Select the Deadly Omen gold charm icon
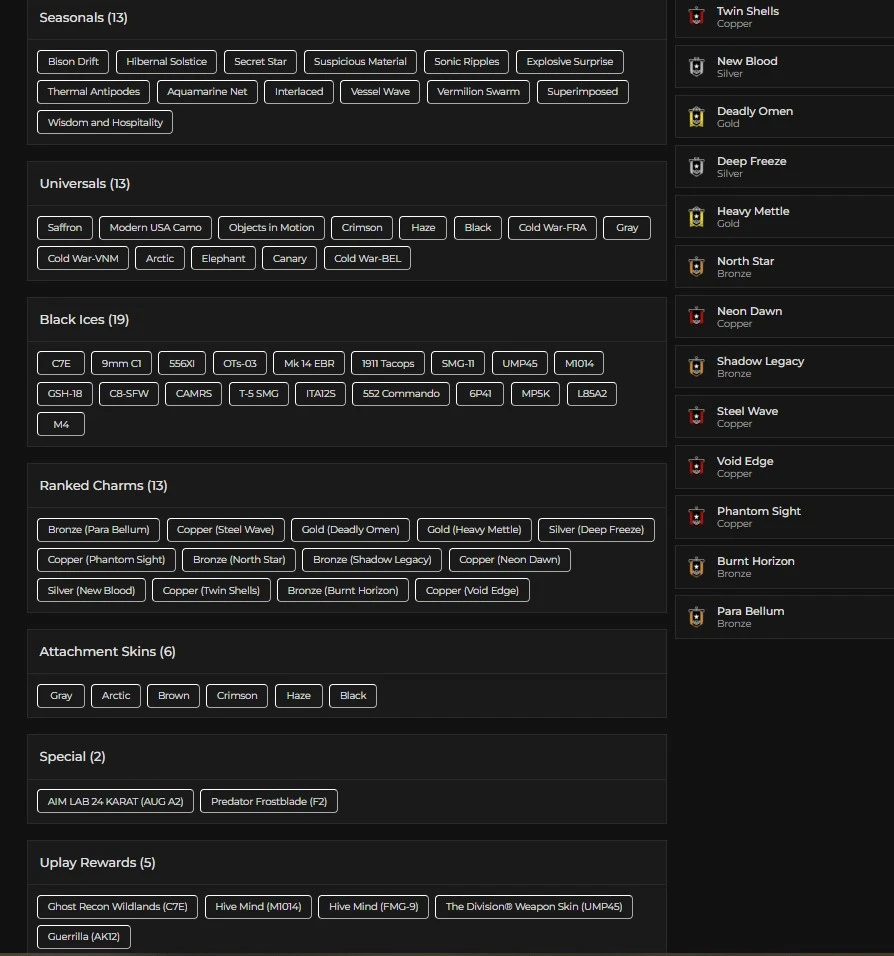894x956 pixels. click(x=697, y=117)
